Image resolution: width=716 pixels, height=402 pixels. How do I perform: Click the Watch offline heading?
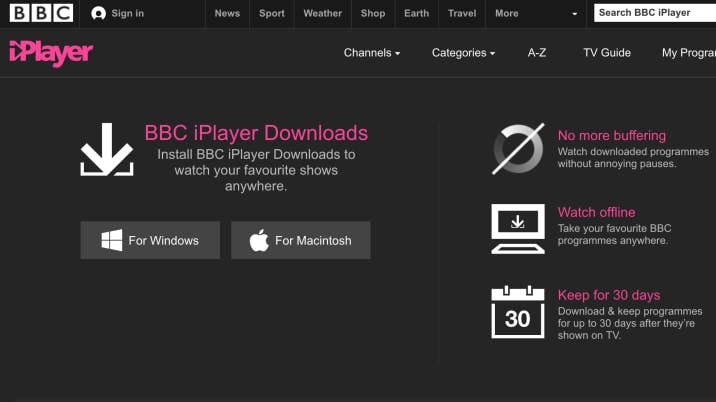(x=596, y=212)
